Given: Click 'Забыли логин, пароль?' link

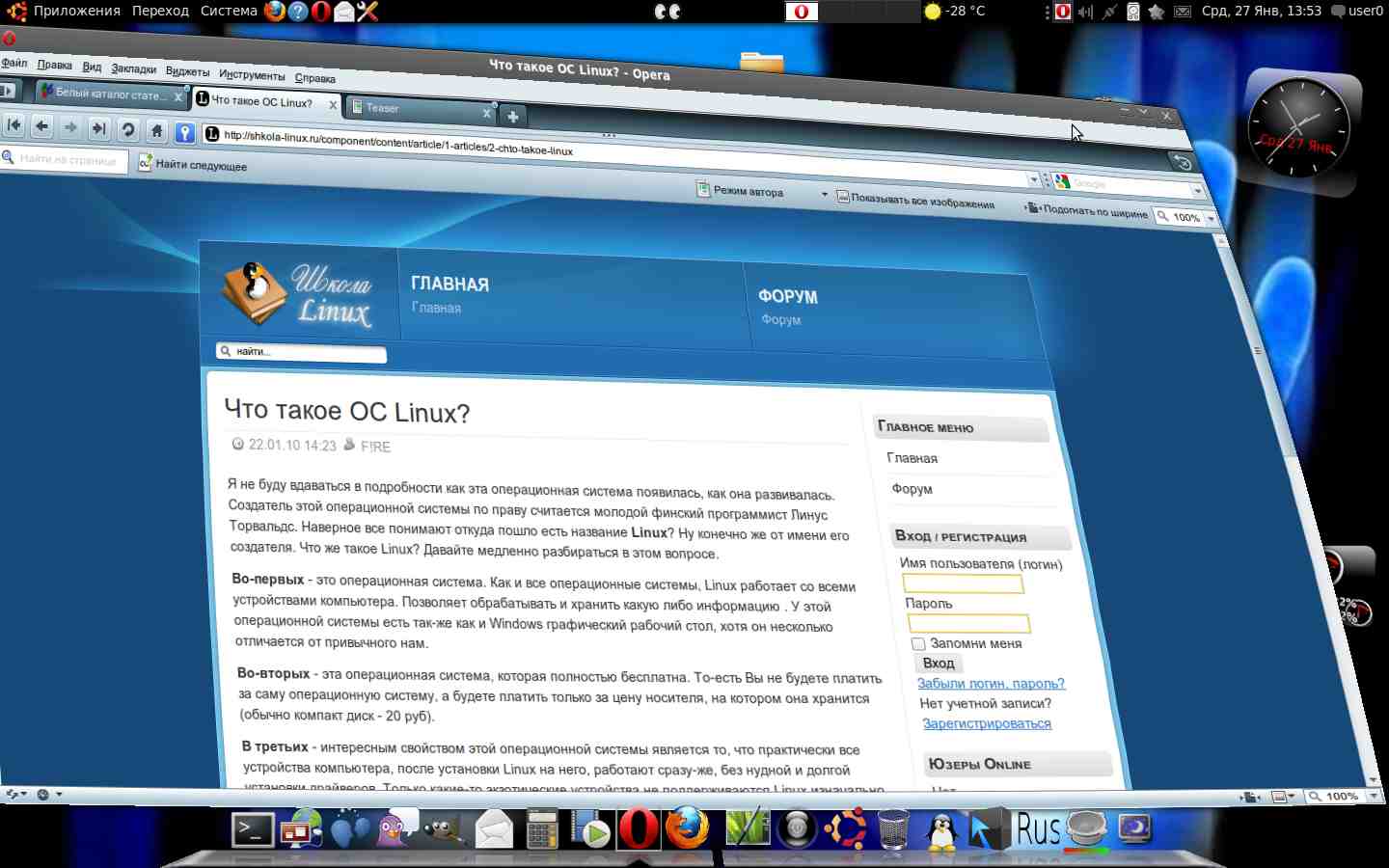Looking at the screenshot, I should pyautogui.click(x=991, y=683).
